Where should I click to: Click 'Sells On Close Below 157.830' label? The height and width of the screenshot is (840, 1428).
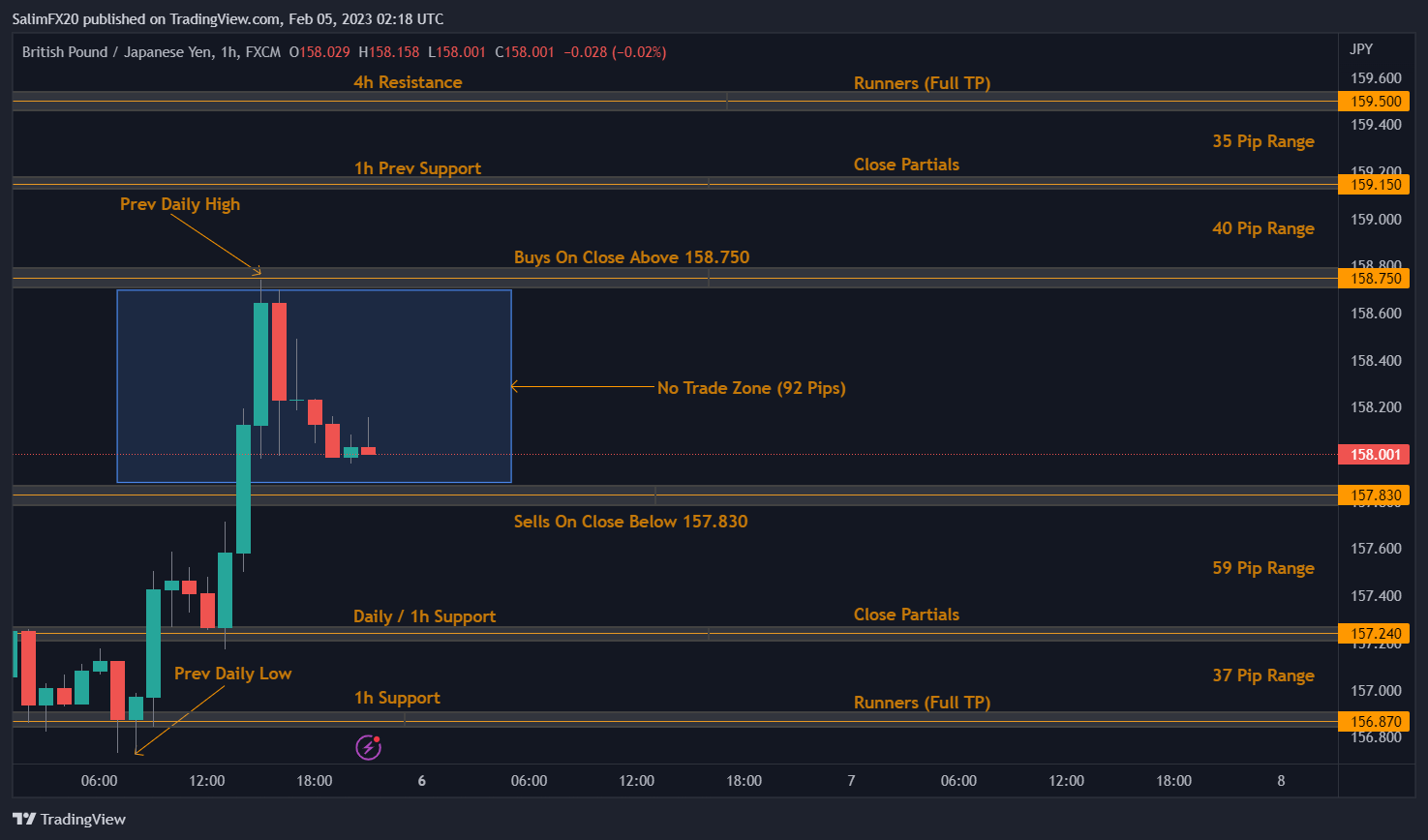(630, 522)
